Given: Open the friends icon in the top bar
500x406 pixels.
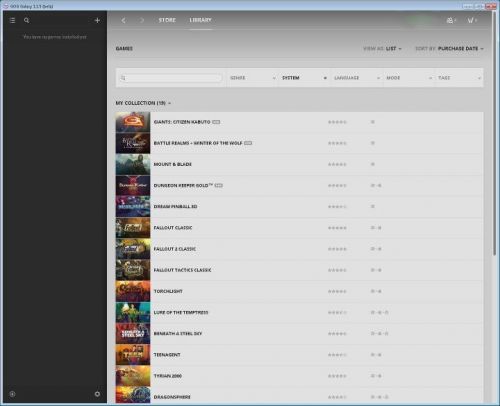Looking at the screenshot, I should point(451,20).
